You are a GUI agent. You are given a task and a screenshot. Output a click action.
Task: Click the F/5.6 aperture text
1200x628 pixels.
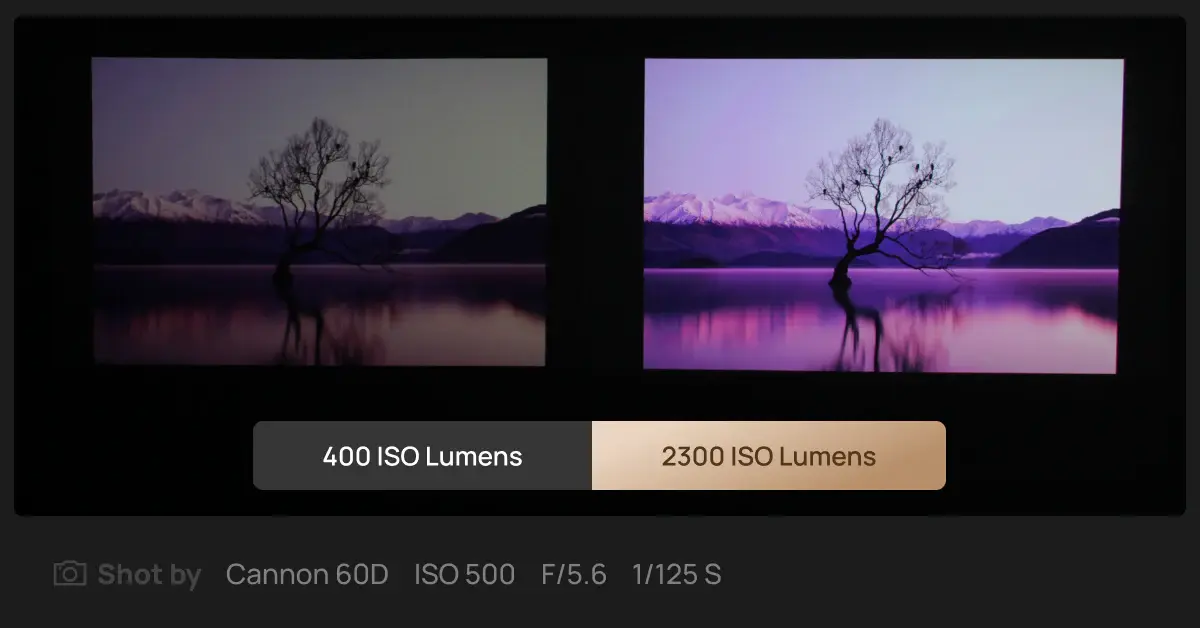[x=573, y=574]
